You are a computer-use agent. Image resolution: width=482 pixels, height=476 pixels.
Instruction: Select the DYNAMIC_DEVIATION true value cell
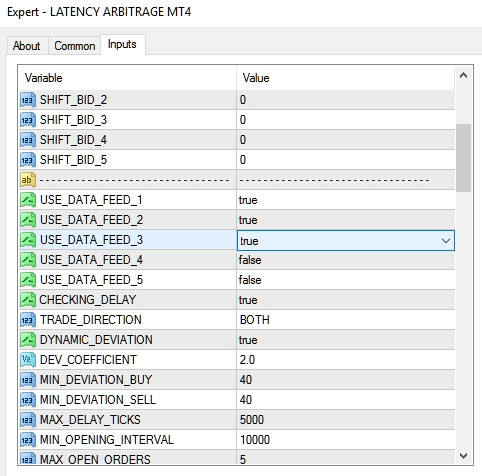(x=346, y=340)
